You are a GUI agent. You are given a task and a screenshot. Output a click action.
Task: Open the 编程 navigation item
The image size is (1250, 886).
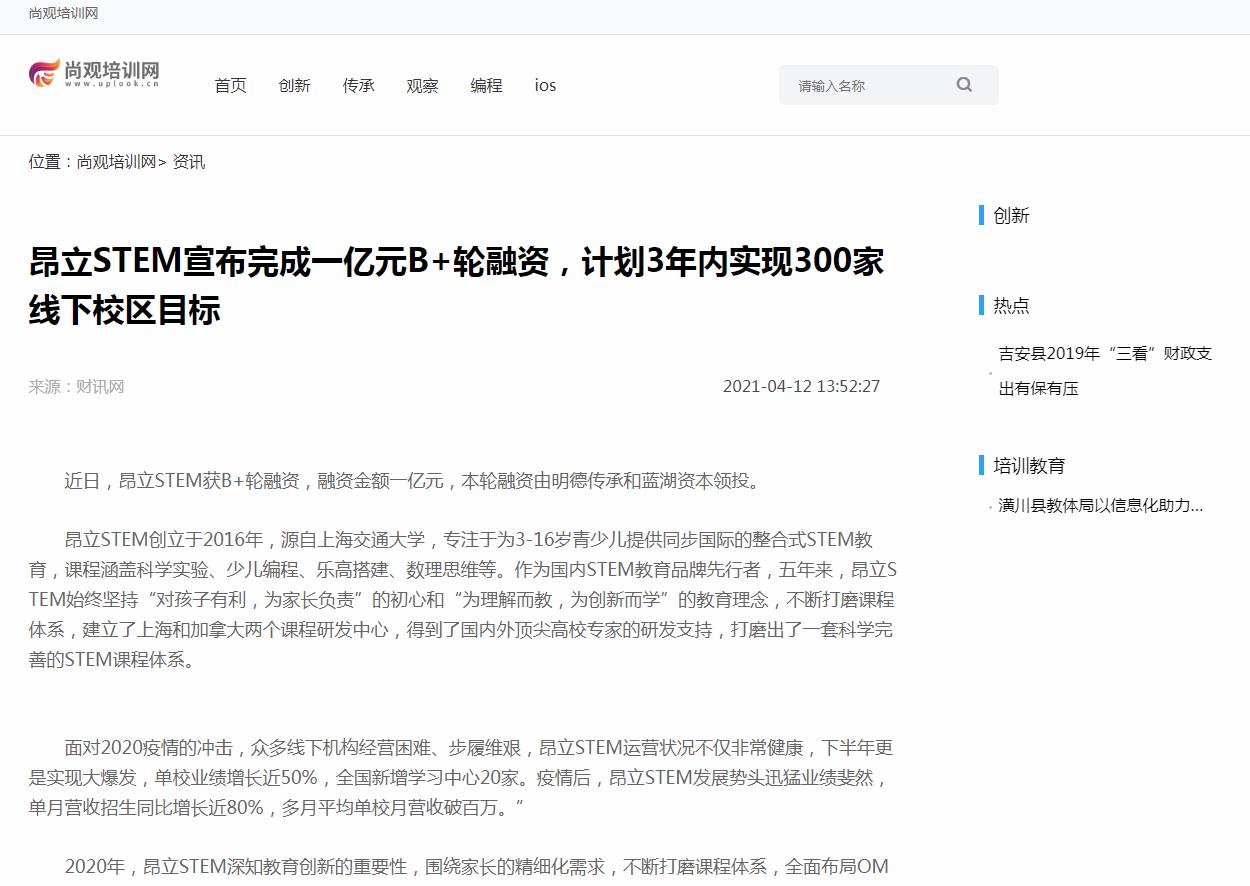pyautogui.click(x=486, y=86)
